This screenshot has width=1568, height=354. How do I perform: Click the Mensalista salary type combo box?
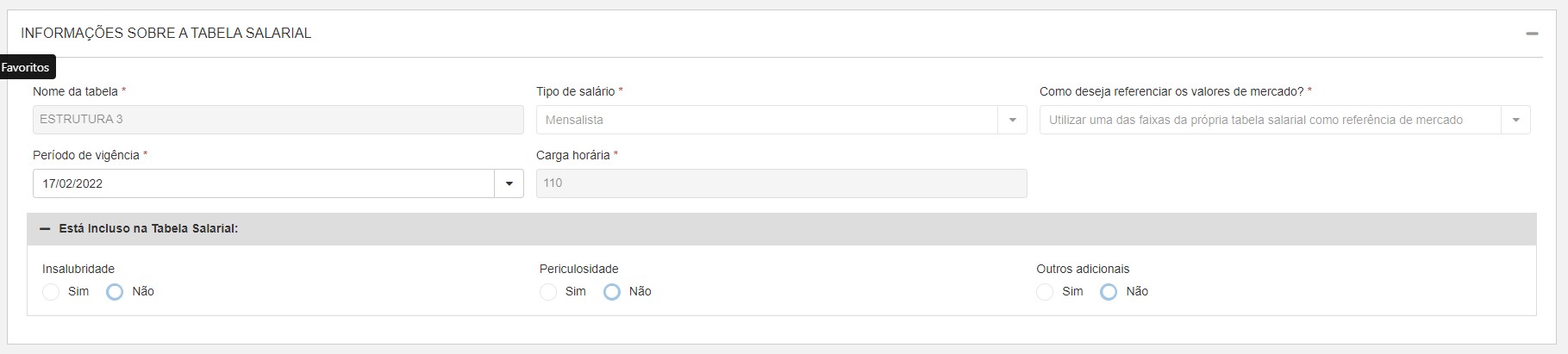767,121
